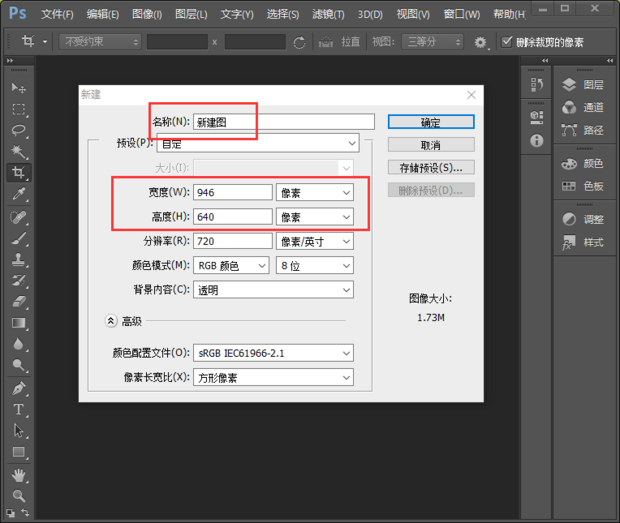The image size is (620, 523).
Task: Select the Gradient tool
Action: coord(18,323)
